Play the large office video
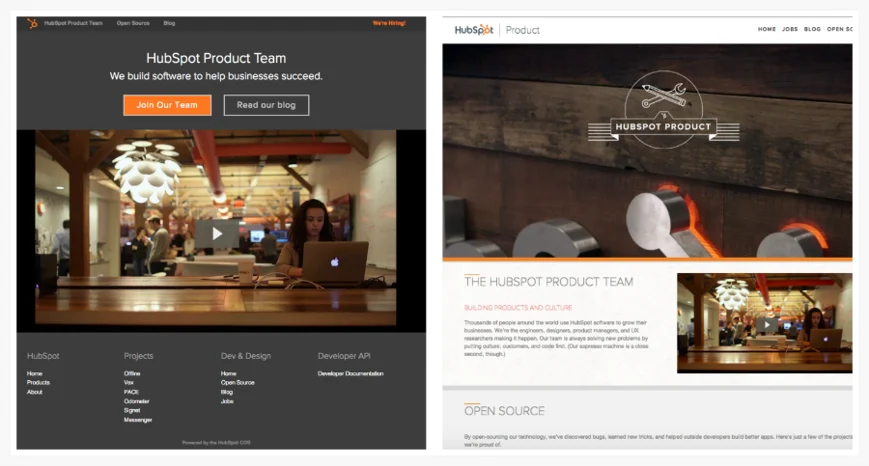This screenshot has width=869, height=466. pyautogui.click(x=217, y=234)
